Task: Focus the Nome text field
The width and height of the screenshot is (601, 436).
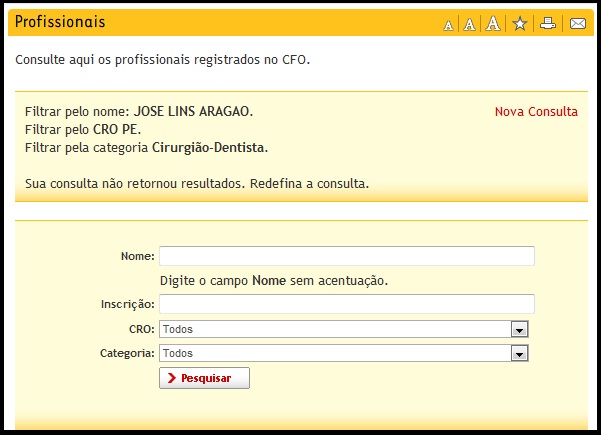Action: tap(346, 256)
